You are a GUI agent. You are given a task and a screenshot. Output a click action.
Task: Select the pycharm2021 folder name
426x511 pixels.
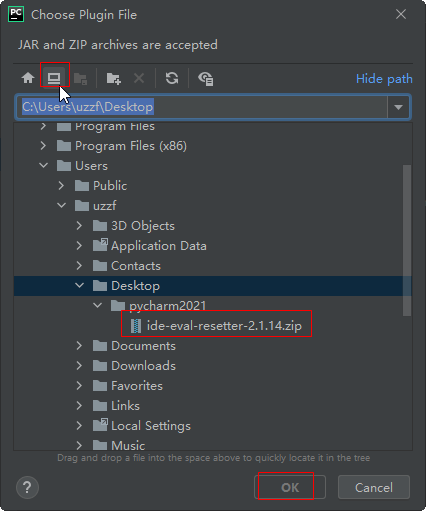click(x=168, y=306)
